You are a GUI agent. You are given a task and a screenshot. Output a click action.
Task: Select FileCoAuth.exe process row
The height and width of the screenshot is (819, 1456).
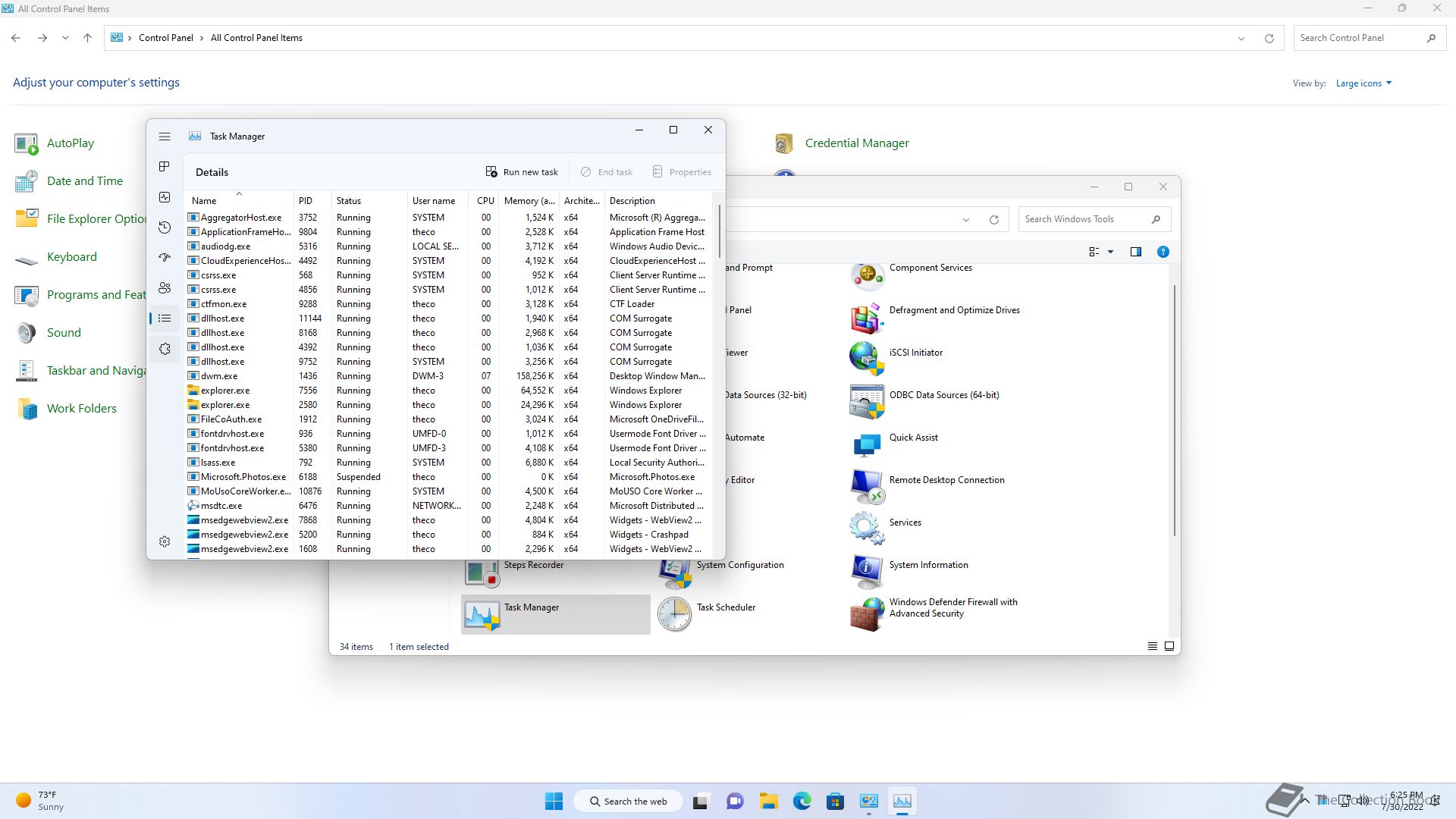(449, 419)
